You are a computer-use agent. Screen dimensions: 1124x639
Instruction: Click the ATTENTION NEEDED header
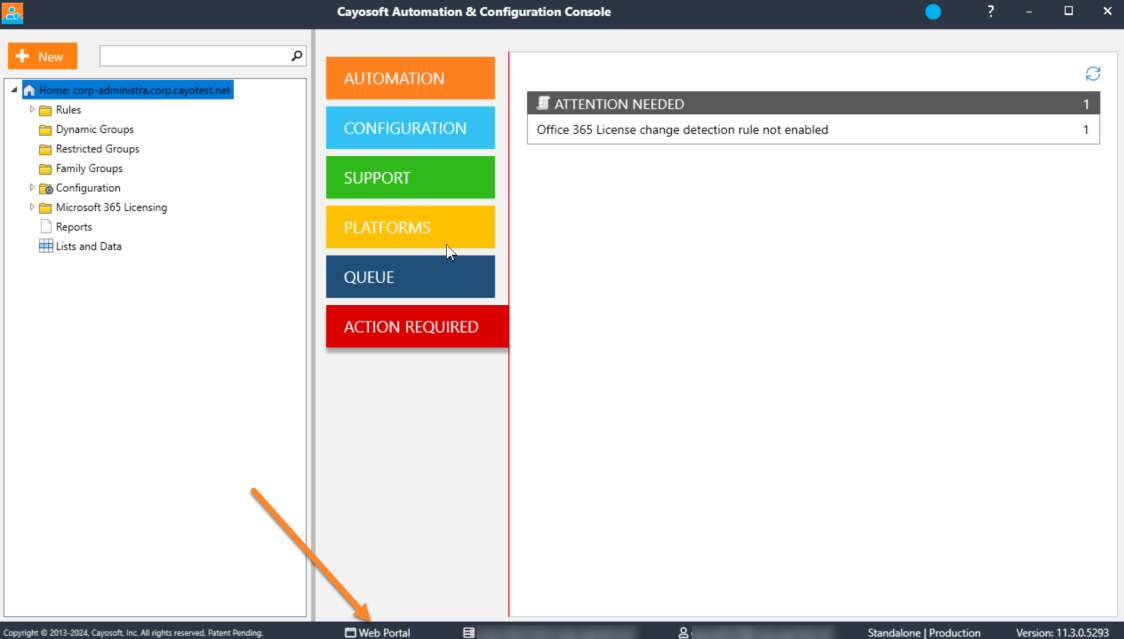click(x=813, y=103)
